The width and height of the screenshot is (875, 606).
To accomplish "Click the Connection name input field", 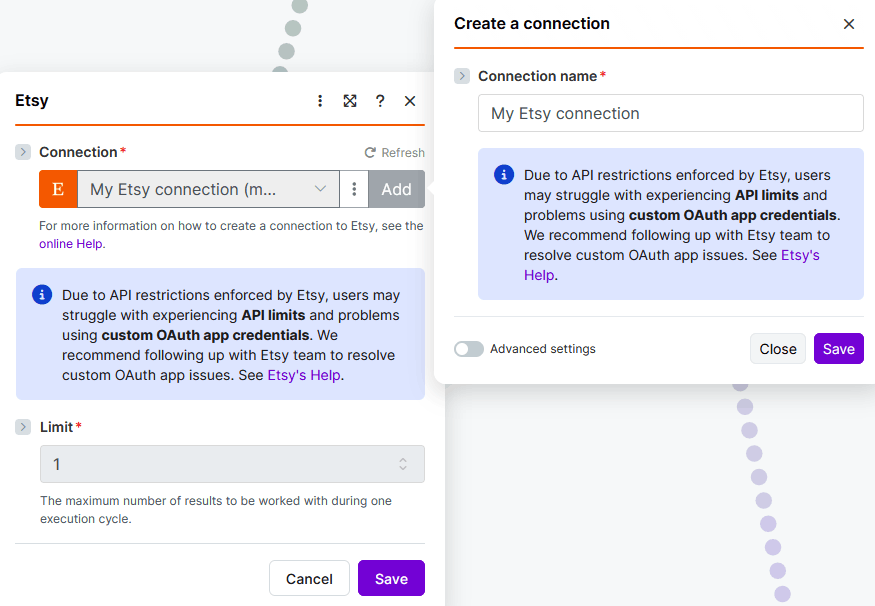I will [671, 113].
